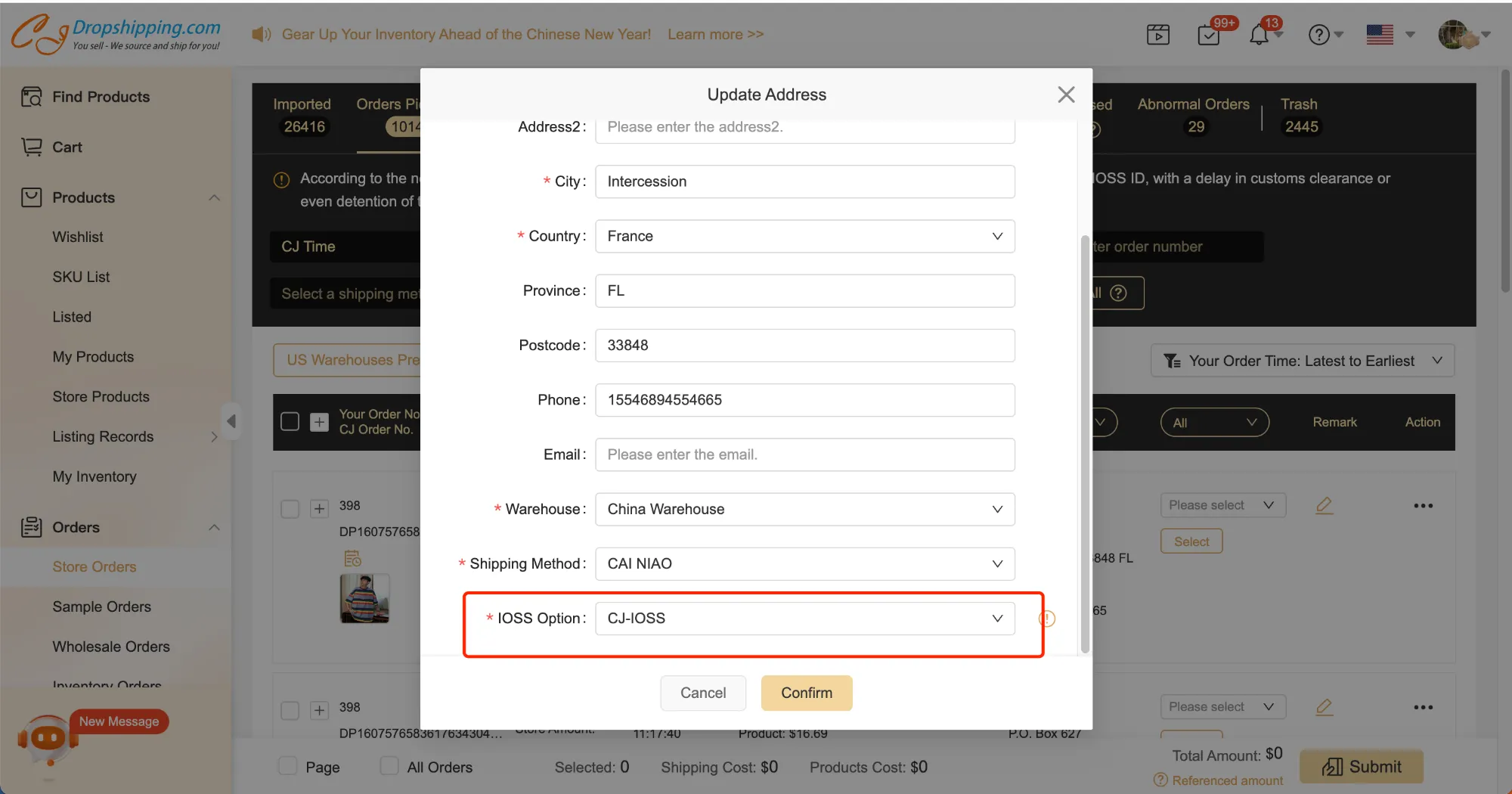Open three-dot action menu for first order

tap(1423, 505)
